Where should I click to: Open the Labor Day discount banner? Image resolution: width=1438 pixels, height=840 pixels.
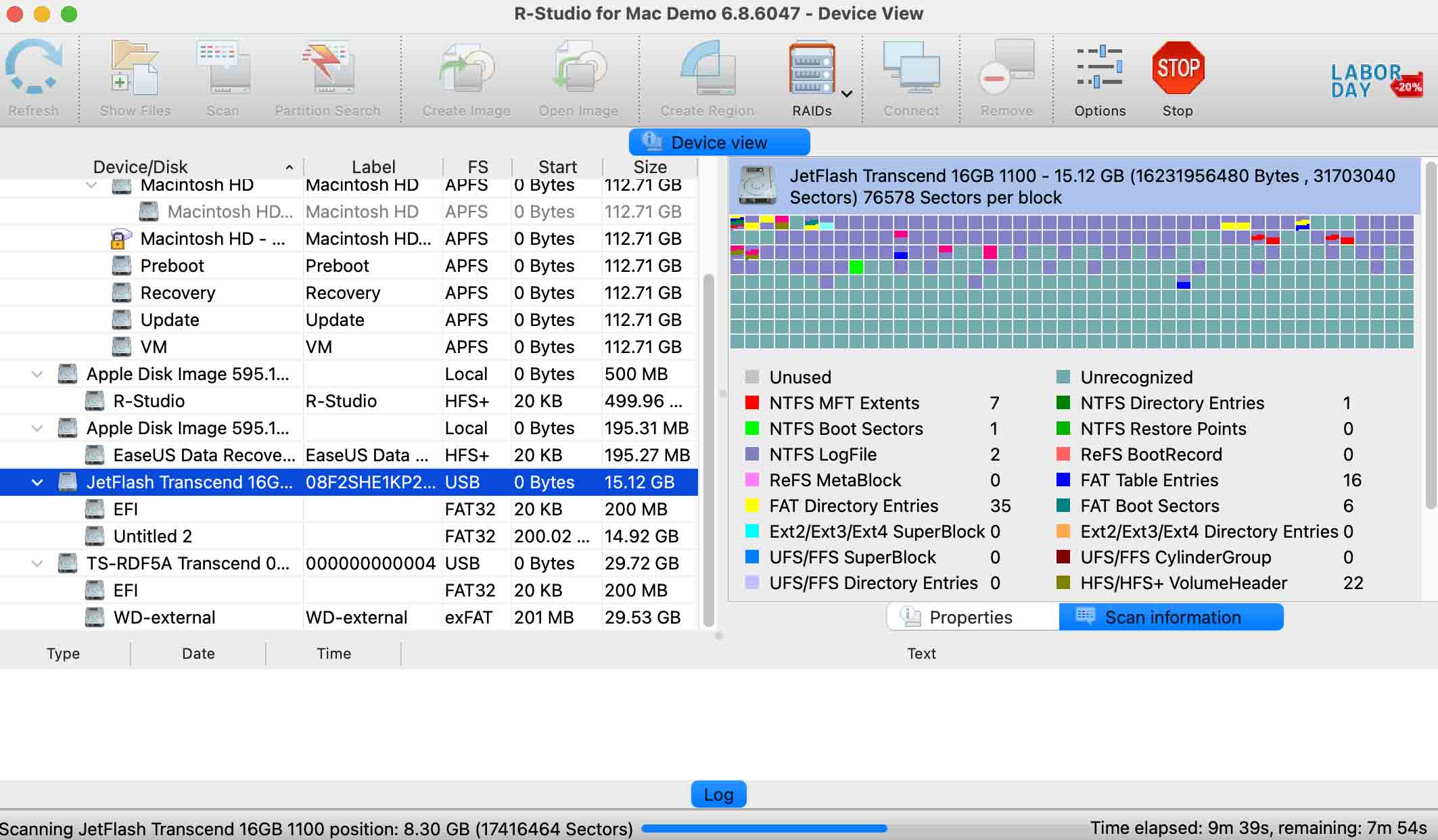[x=1376, y=81]
